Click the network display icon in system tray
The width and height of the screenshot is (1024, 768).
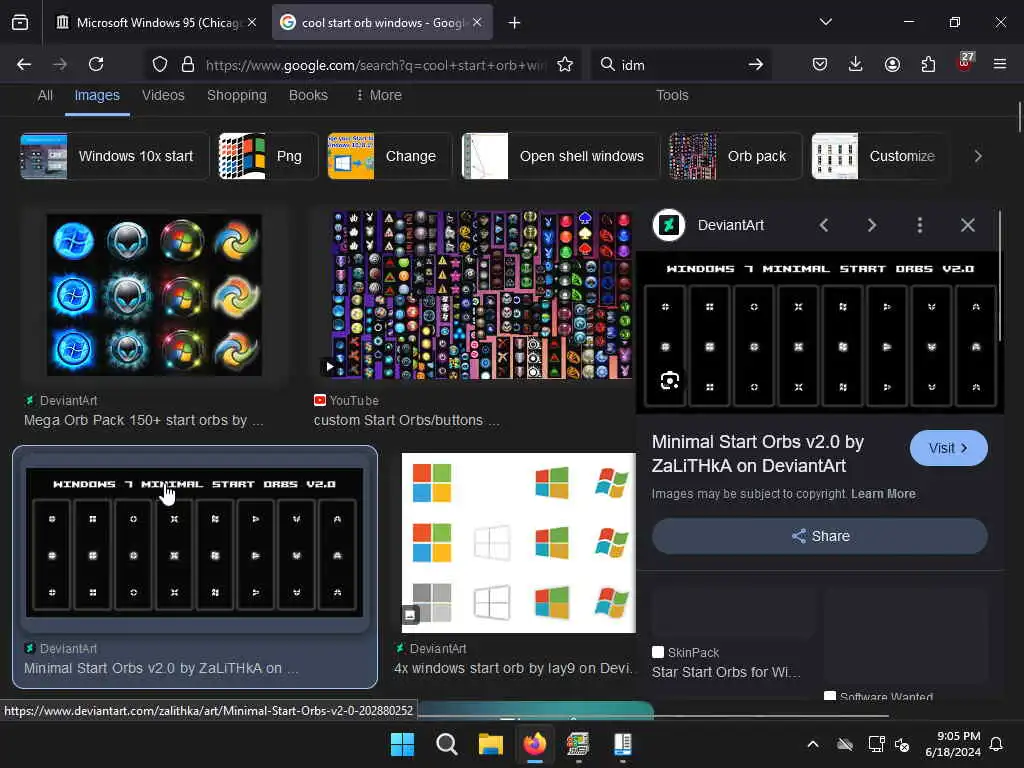point(876,744)
